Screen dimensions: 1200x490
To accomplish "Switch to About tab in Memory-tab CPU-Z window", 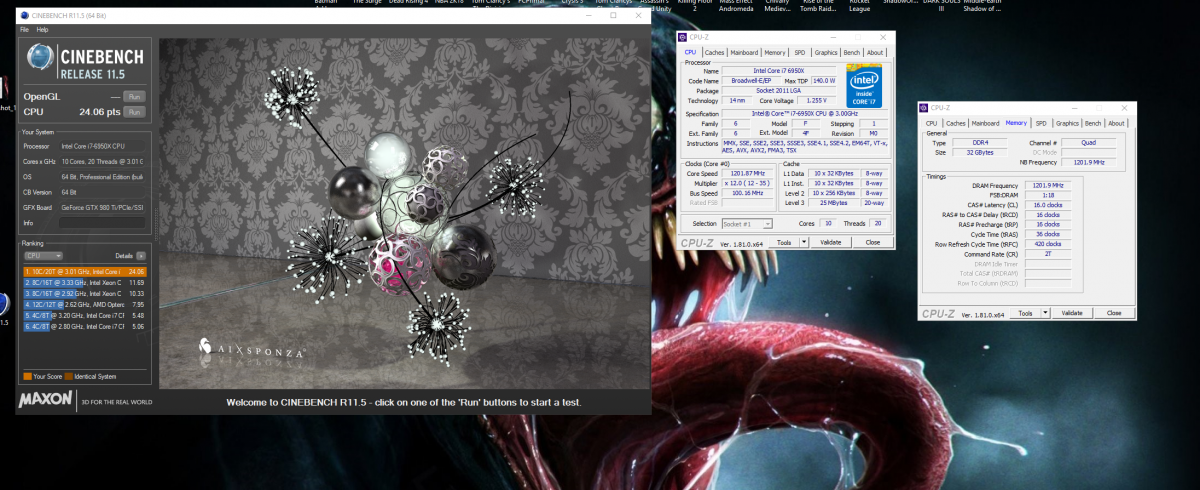I will click(1117, 123).
